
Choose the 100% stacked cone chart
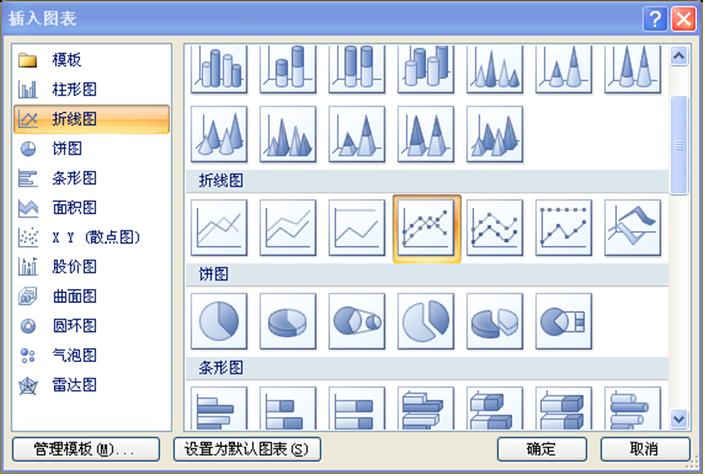(x=633, y=69)
